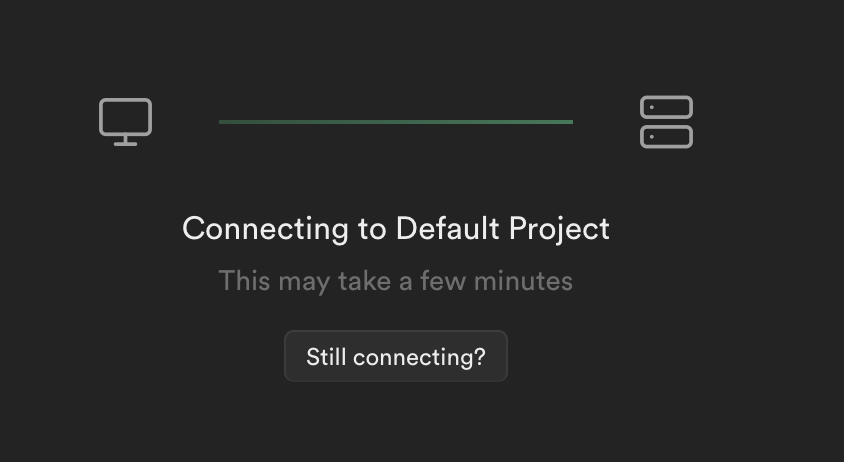Click the word Still inside the button
Viewport: 844px width, 462px height.
[x=326, y=357]
